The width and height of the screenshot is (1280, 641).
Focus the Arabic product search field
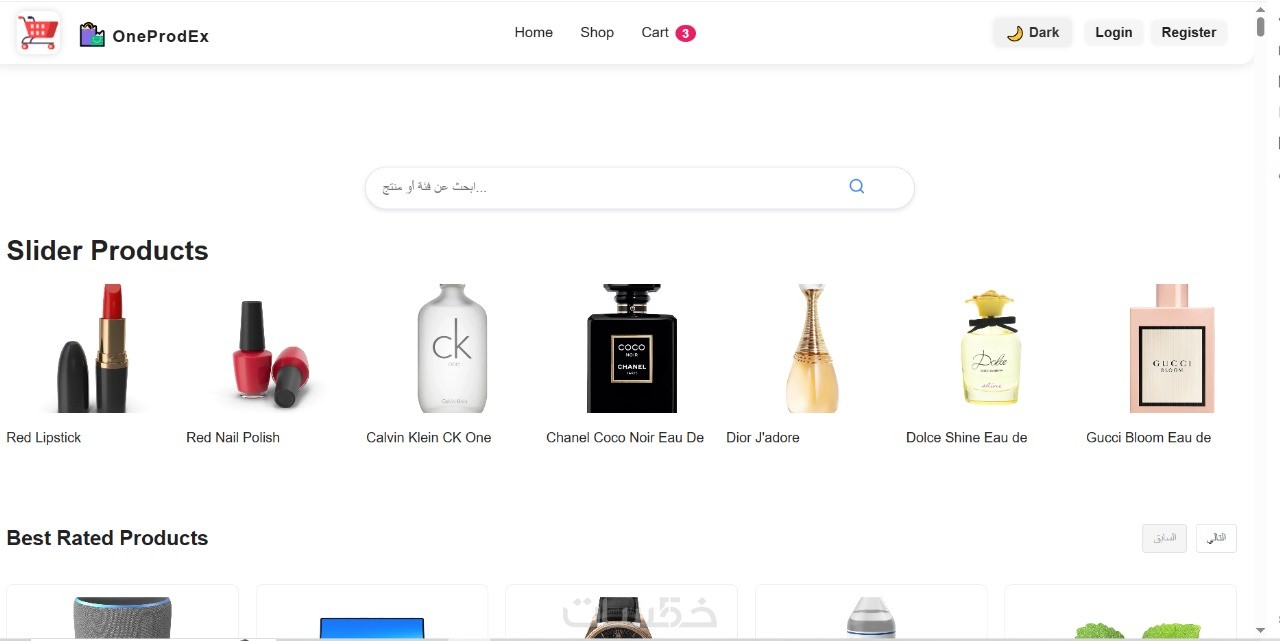pyautogui.click(x=640, y=188)
